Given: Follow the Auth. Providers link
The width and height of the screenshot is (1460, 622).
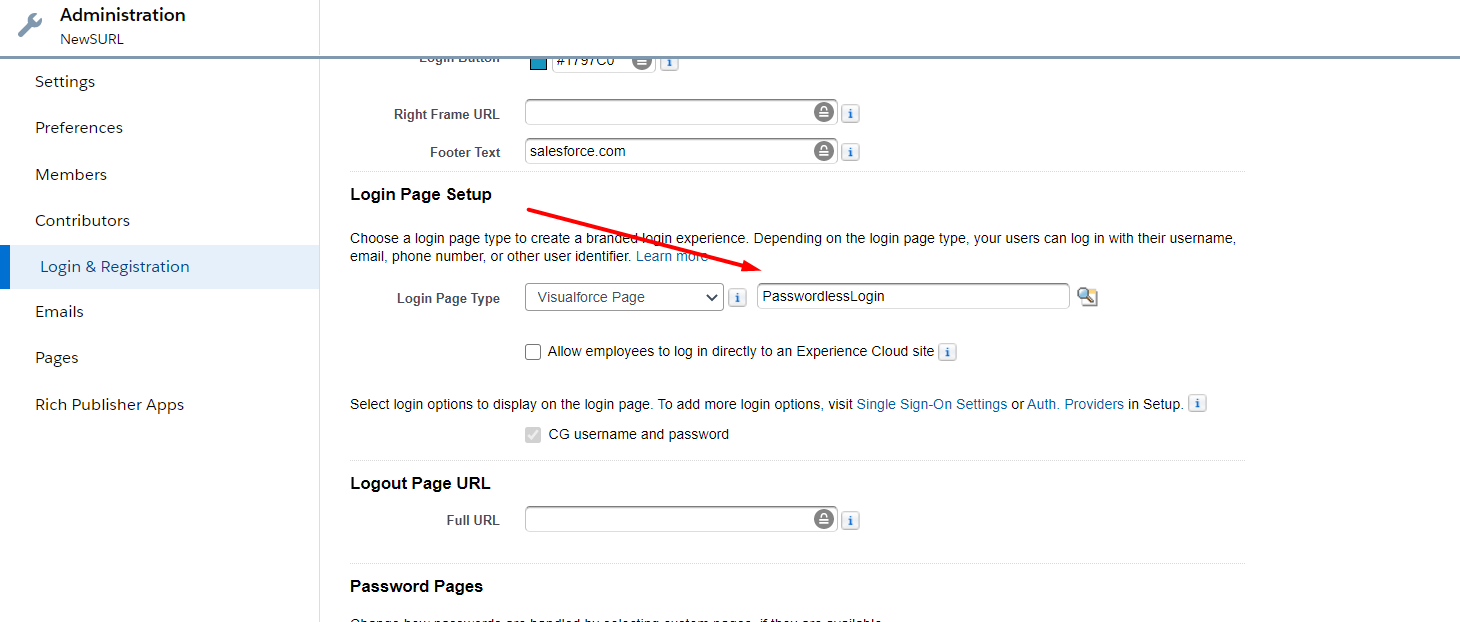Looking at the screenshot, I should pos(1075,404).
